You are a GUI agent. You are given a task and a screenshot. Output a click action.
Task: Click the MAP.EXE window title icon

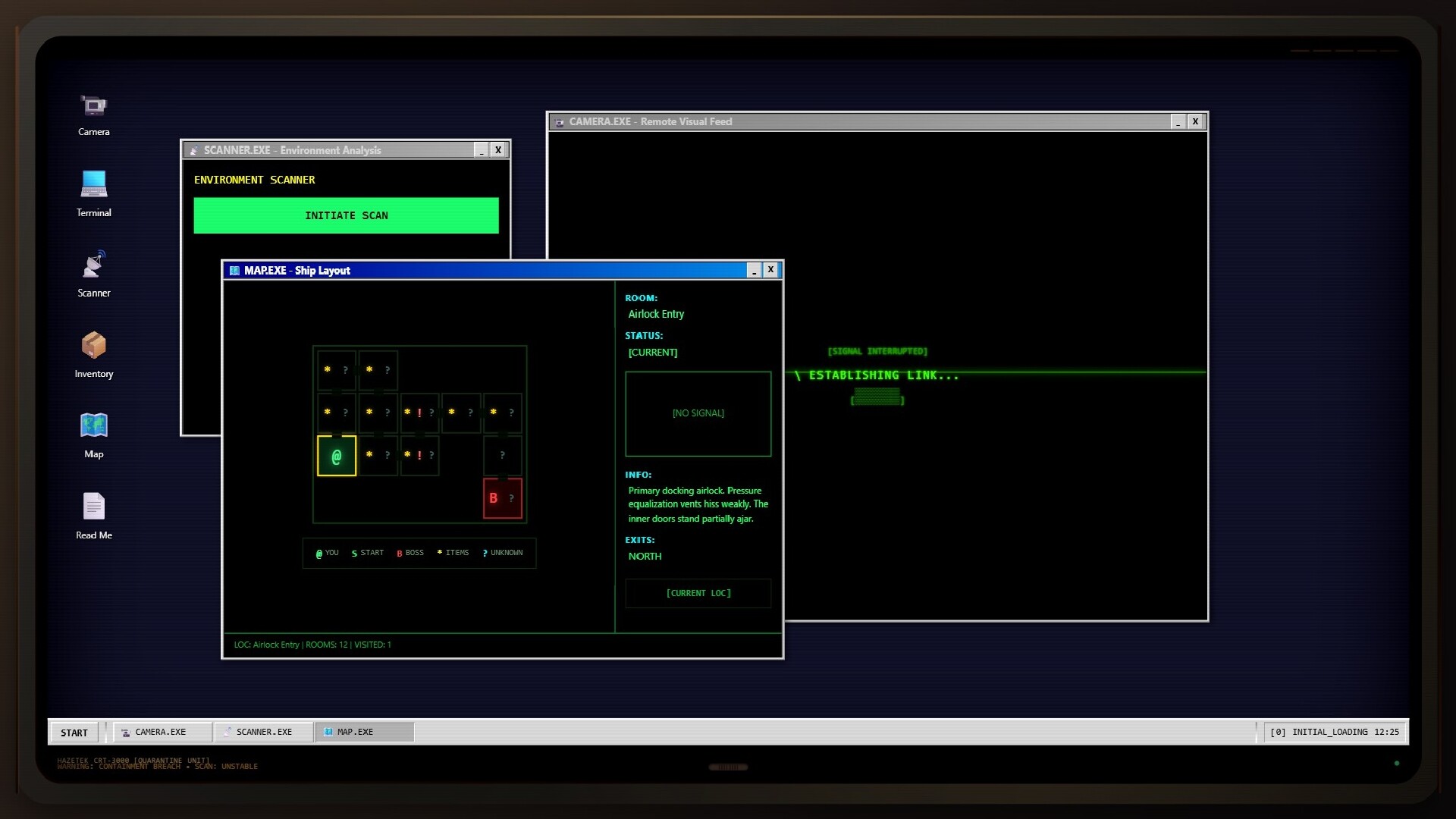click(234, 270)
